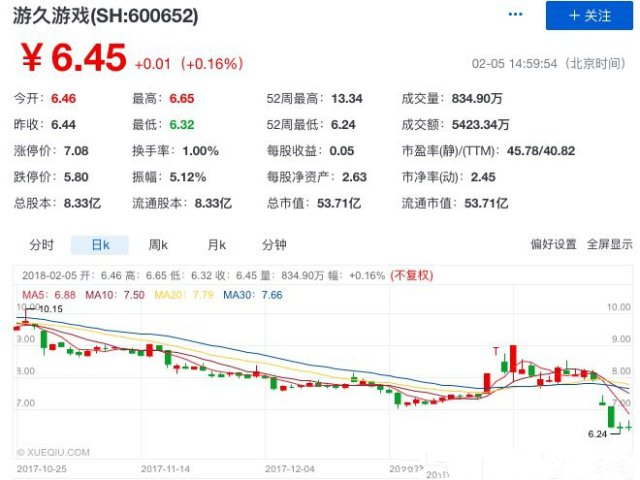Click the 52周最高 value 13.34
640x480 pixels.
click(x=347, y=99)
